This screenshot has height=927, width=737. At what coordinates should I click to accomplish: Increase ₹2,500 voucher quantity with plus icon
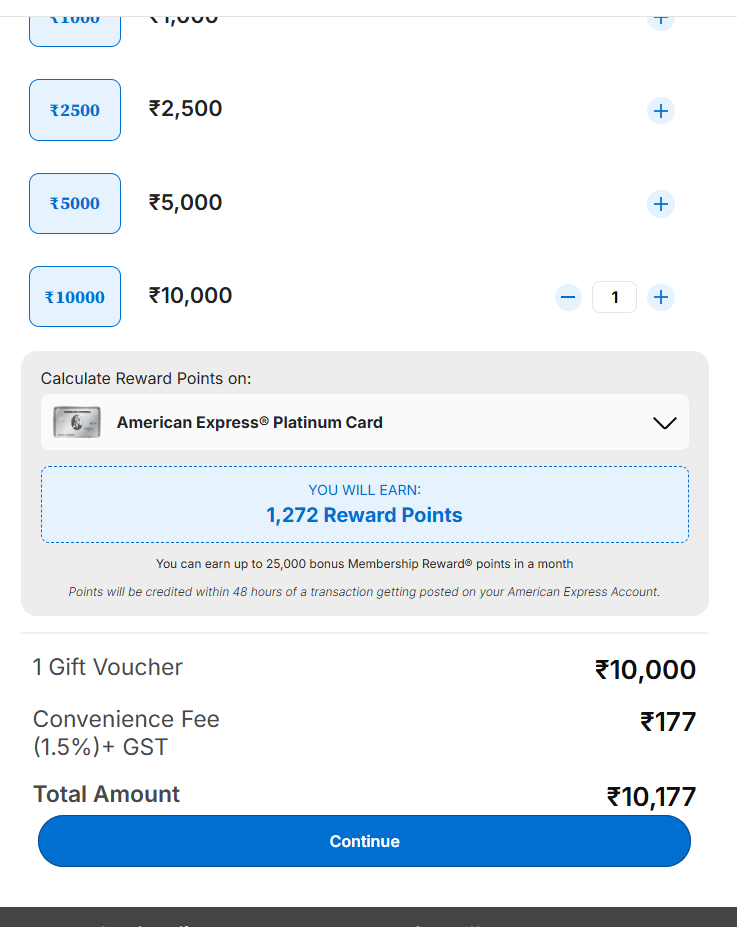[x=661, y=110]
